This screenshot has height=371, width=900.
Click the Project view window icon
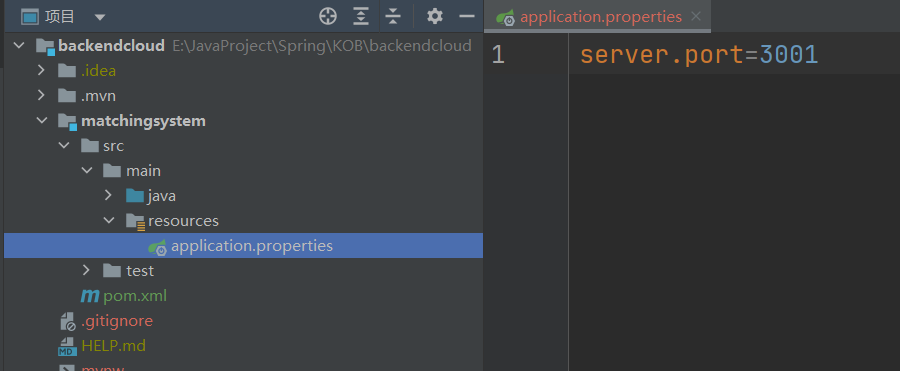(x=29, y=17)
